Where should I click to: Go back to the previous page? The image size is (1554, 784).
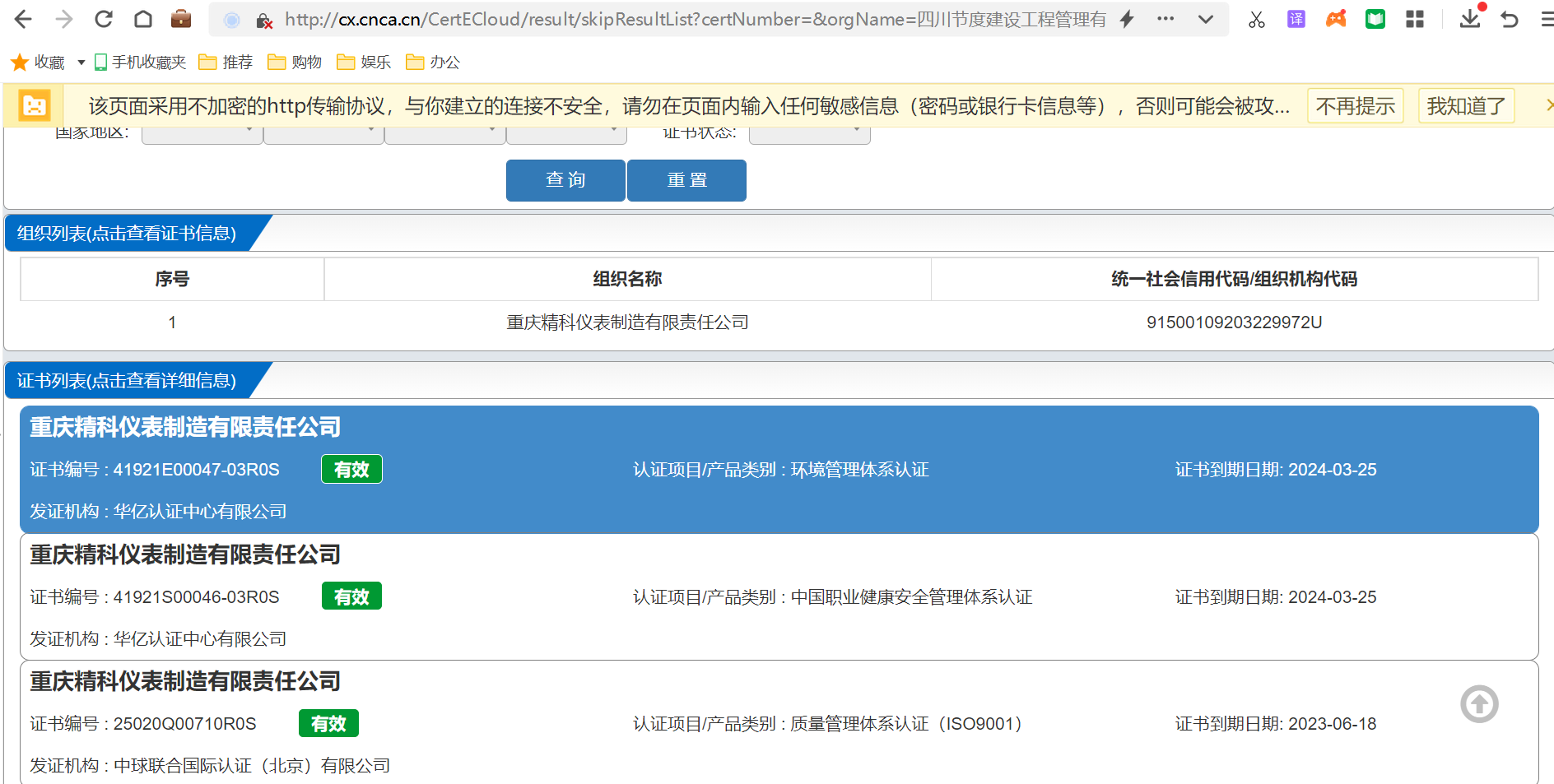click(x=24, y=19)
